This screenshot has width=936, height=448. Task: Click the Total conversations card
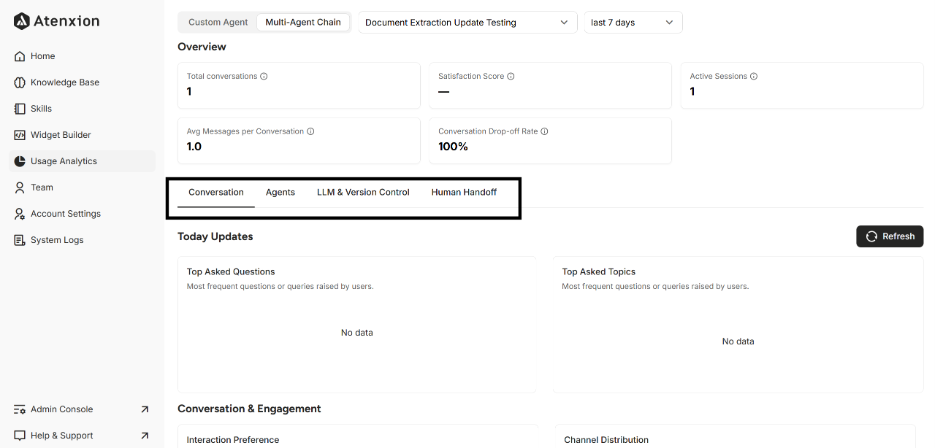coord(299,85)
